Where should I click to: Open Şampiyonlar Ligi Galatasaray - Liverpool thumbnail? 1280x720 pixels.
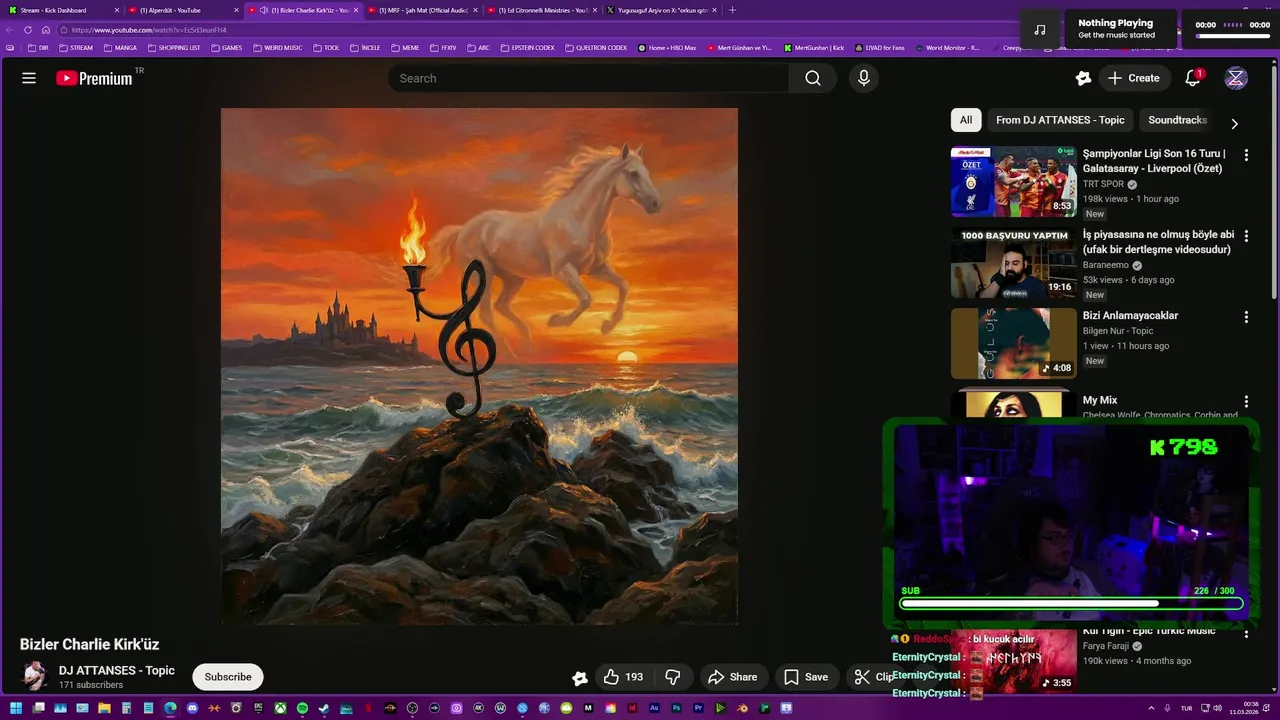coord(1013,181)
